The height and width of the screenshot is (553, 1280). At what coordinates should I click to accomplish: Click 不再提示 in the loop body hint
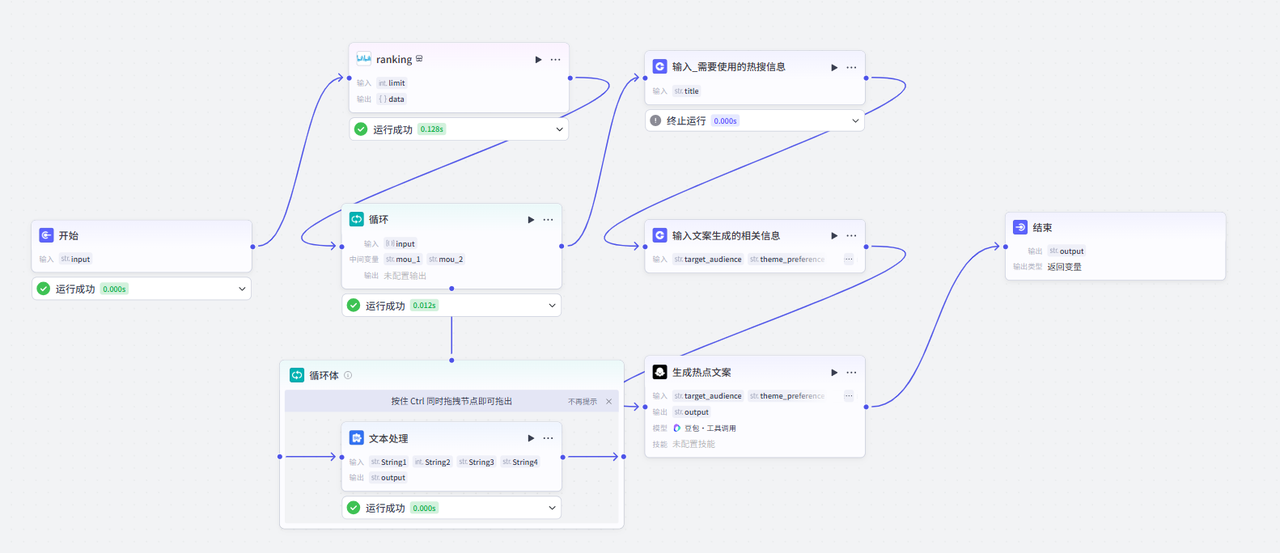[x=583, y=401]
